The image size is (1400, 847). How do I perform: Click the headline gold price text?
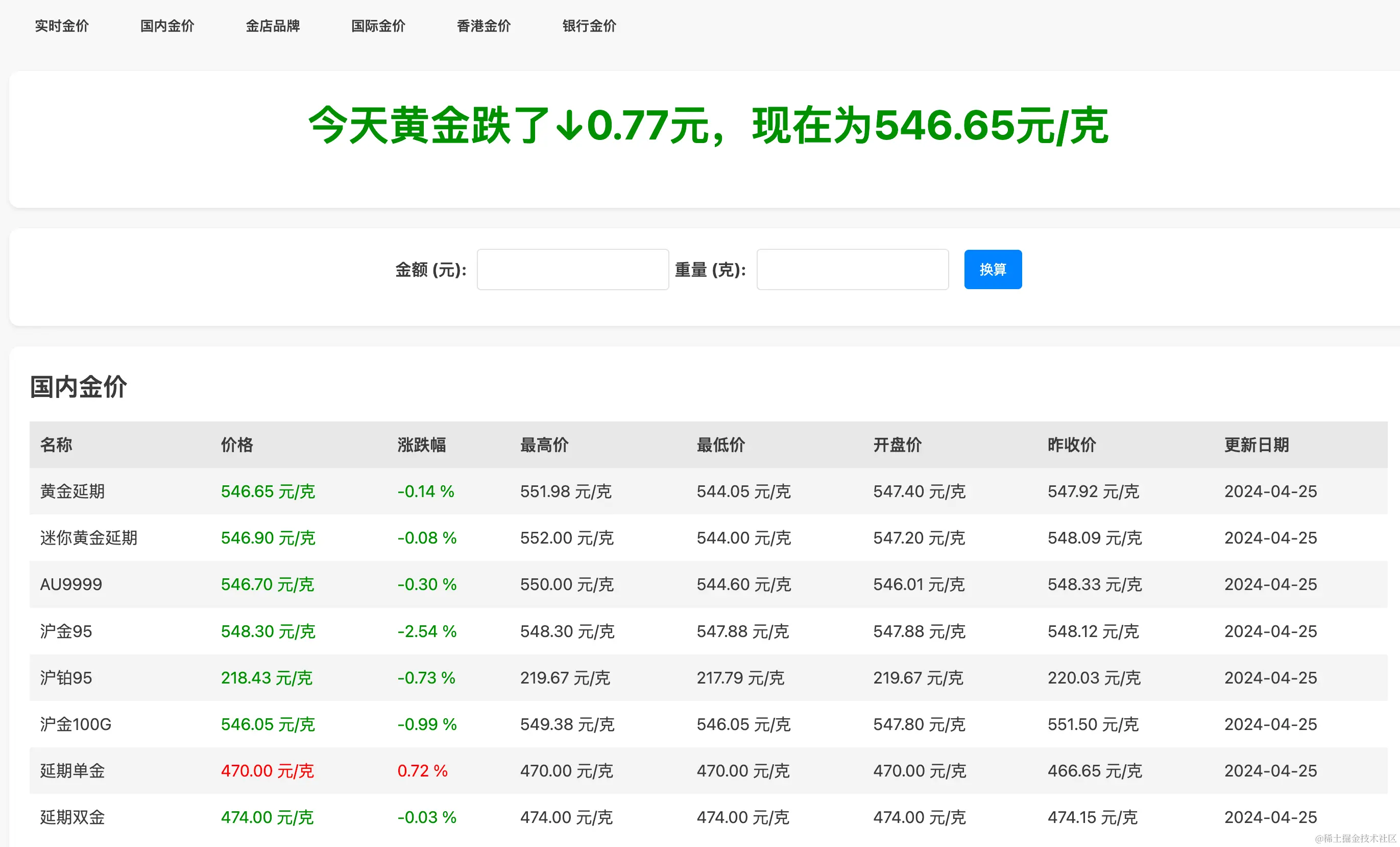point(707,125)
